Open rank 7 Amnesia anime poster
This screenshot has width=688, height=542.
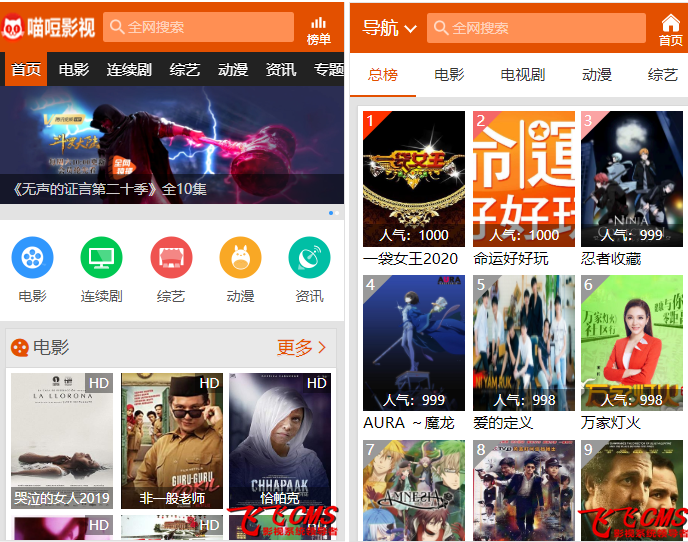pos(414,491)
